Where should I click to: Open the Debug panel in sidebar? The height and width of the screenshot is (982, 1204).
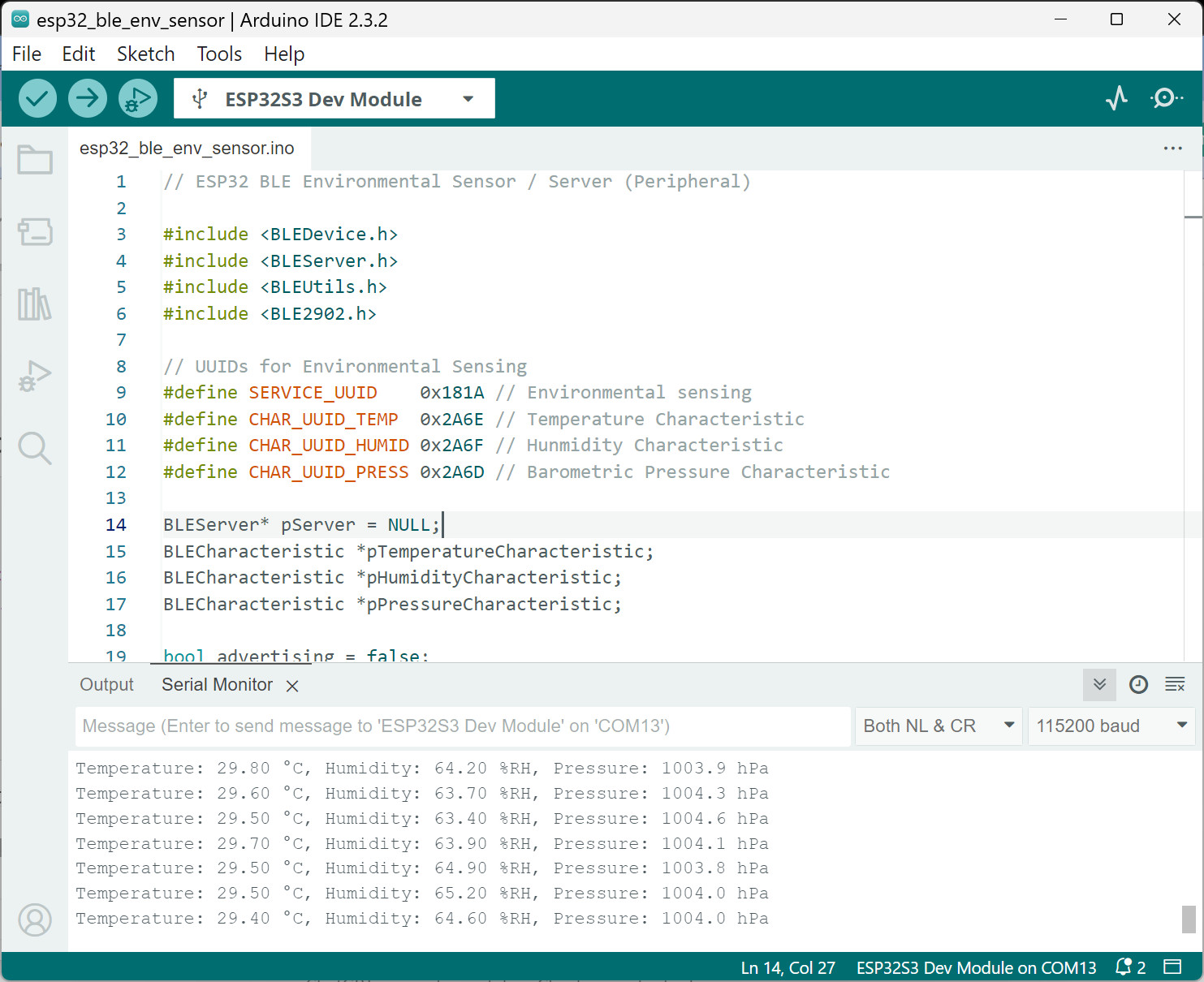click(35, 377)
